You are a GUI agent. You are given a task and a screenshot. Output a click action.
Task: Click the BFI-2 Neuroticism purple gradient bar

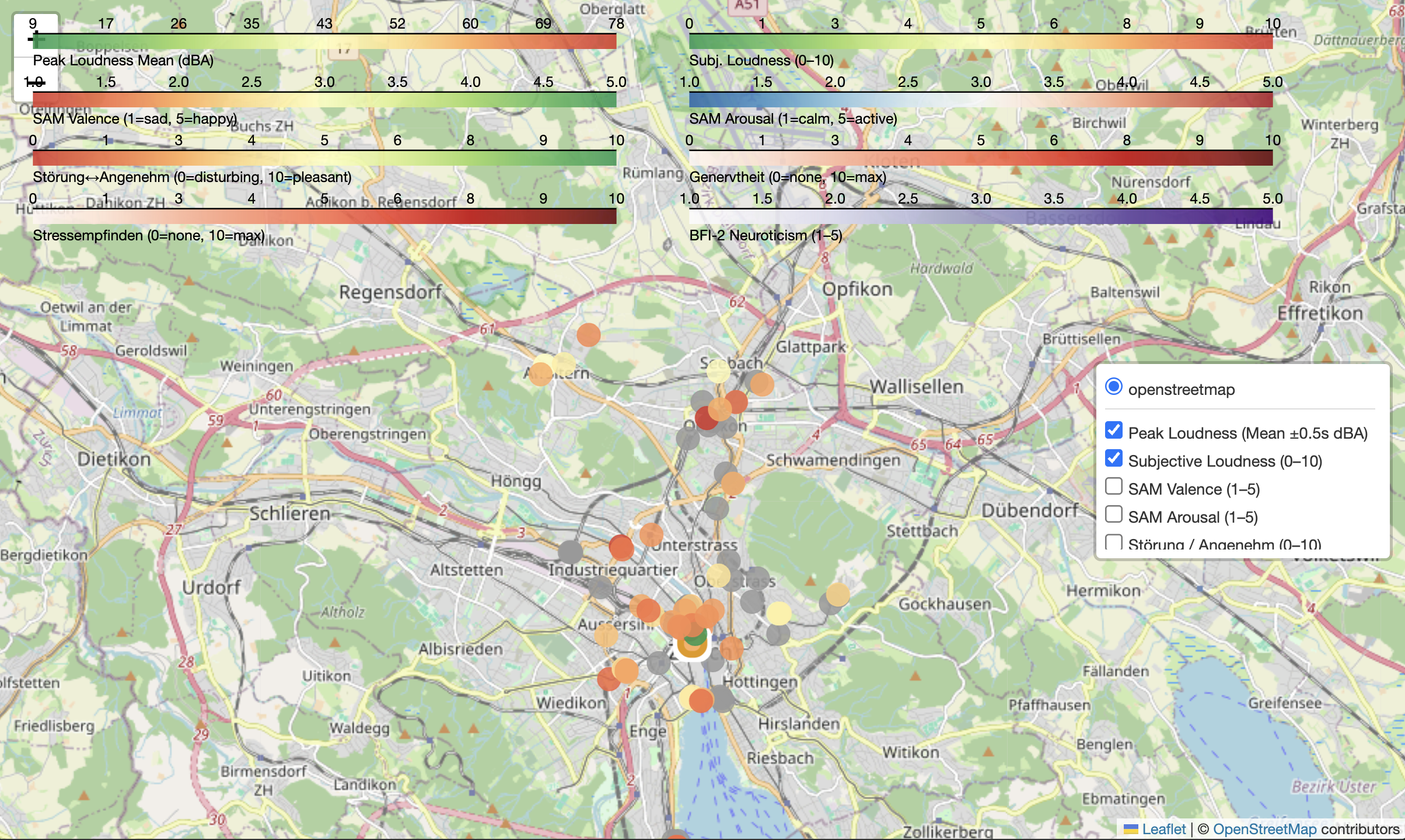point(980,216)
